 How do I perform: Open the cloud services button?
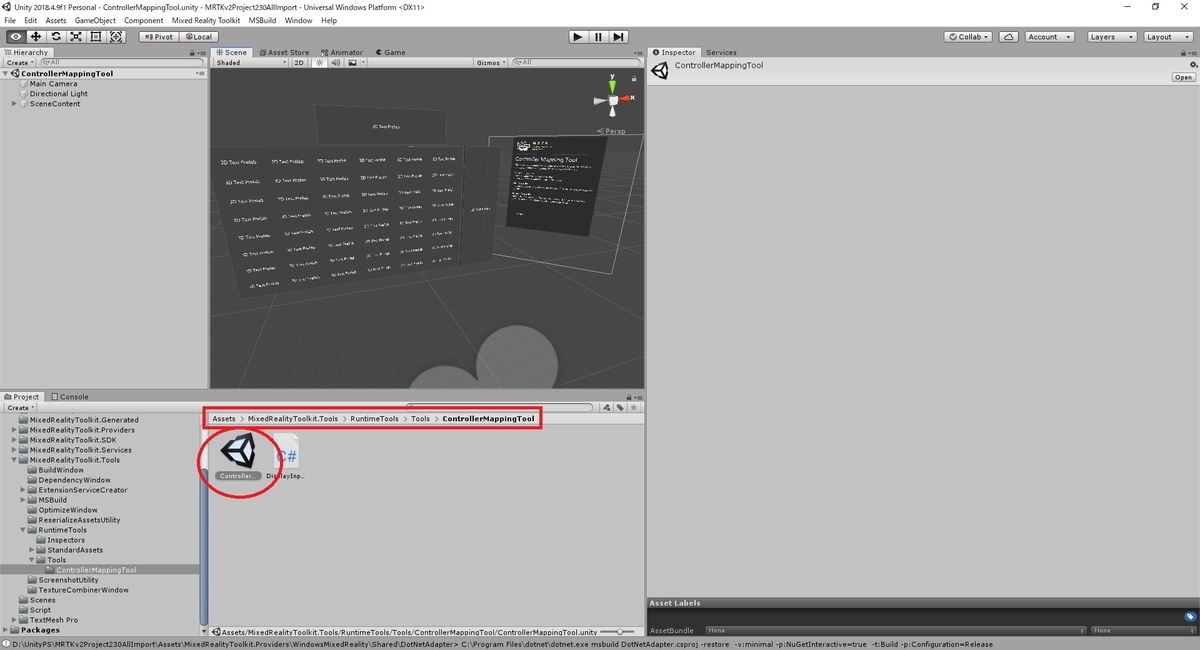click(x=1009, y=37)
